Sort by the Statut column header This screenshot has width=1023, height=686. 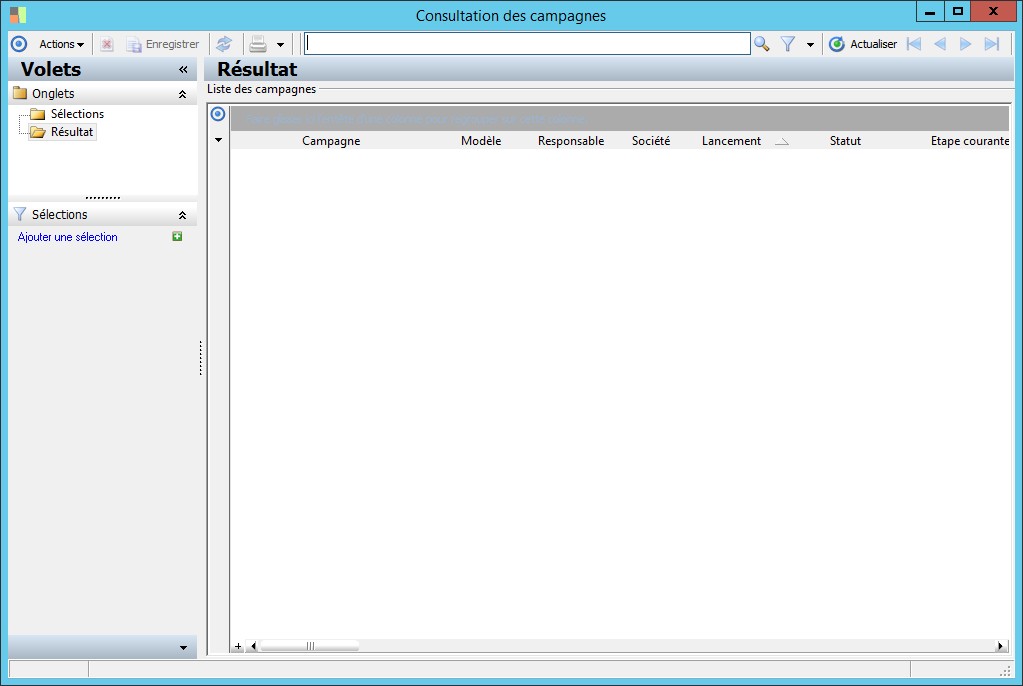point(845,141)
